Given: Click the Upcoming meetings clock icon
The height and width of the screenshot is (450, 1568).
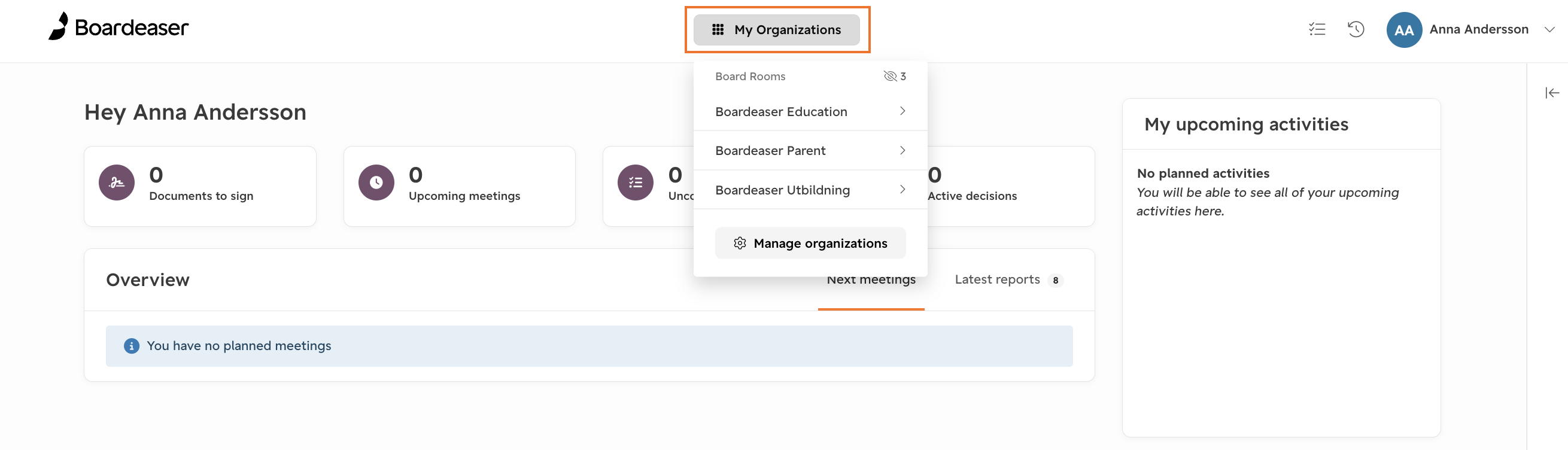Looking at the screenshot, I should coord(376,183).
